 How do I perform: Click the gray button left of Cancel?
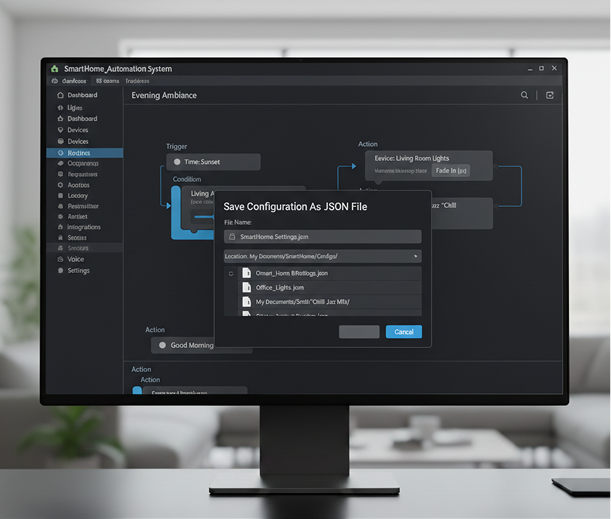pyautogui.click(x=359, y=331)
